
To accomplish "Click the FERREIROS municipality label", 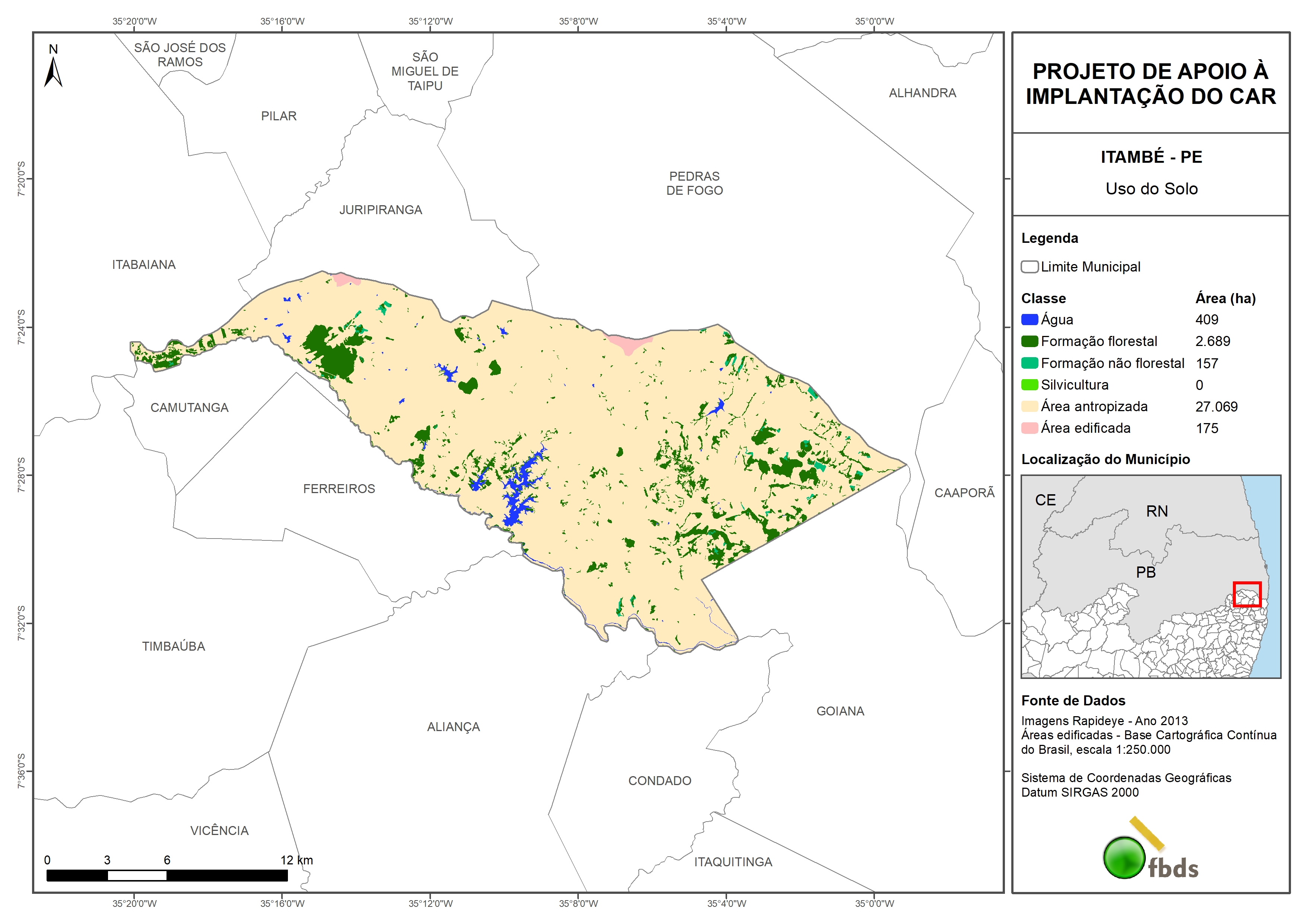I will [x=339, y=489].
